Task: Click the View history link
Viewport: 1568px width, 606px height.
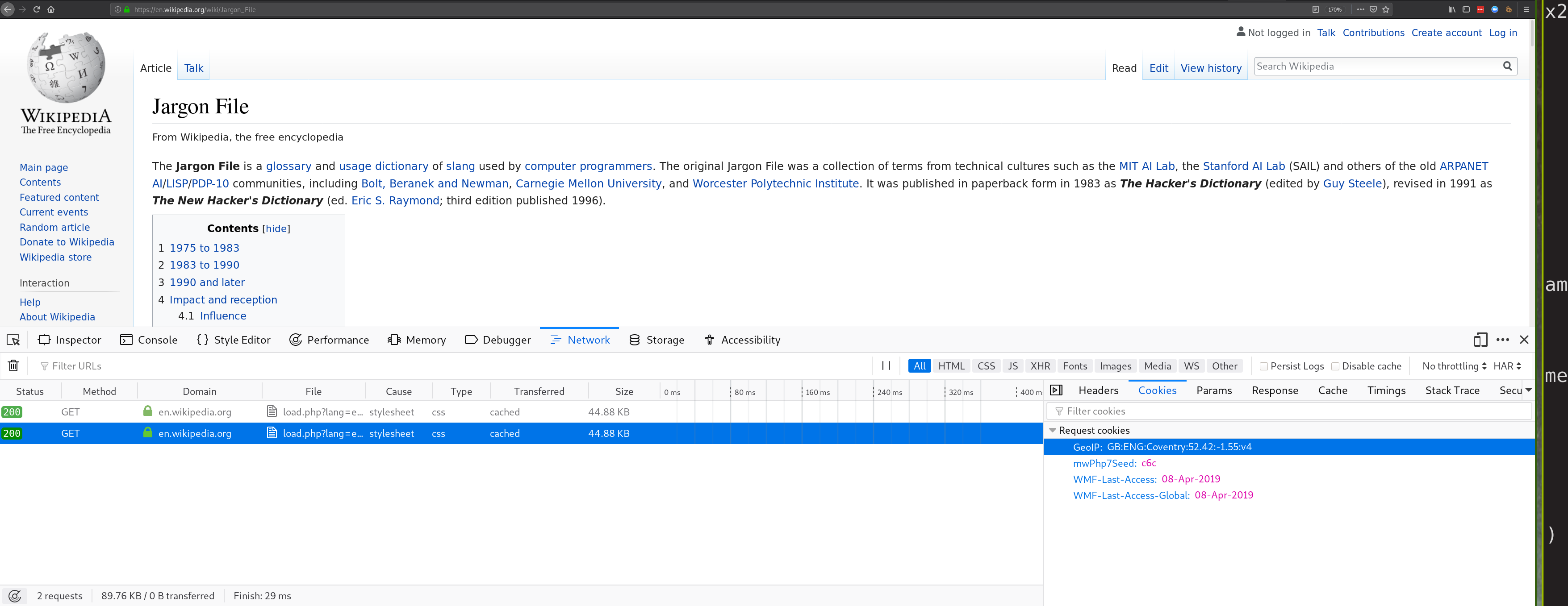Action: coord(1210,68)
